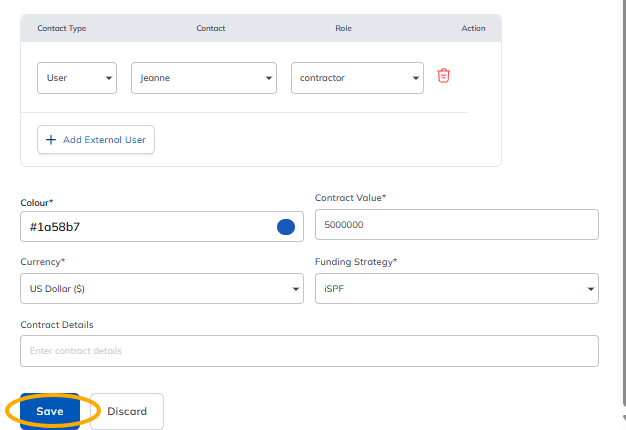The height and width of the screenshot is (430, 626).
Task: Focus the Colour hex code field
Action: point(145,227)
